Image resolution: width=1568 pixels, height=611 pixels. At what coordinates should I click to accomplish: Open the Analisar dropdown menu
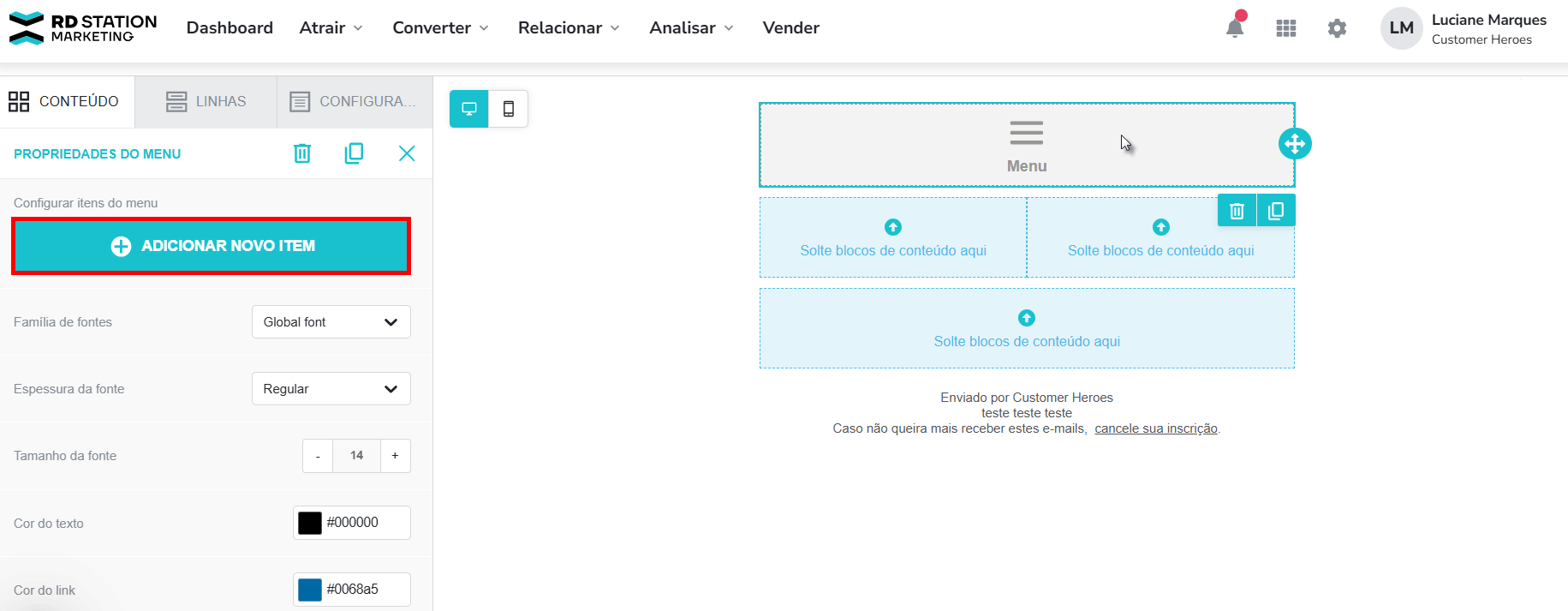(692, 28)
